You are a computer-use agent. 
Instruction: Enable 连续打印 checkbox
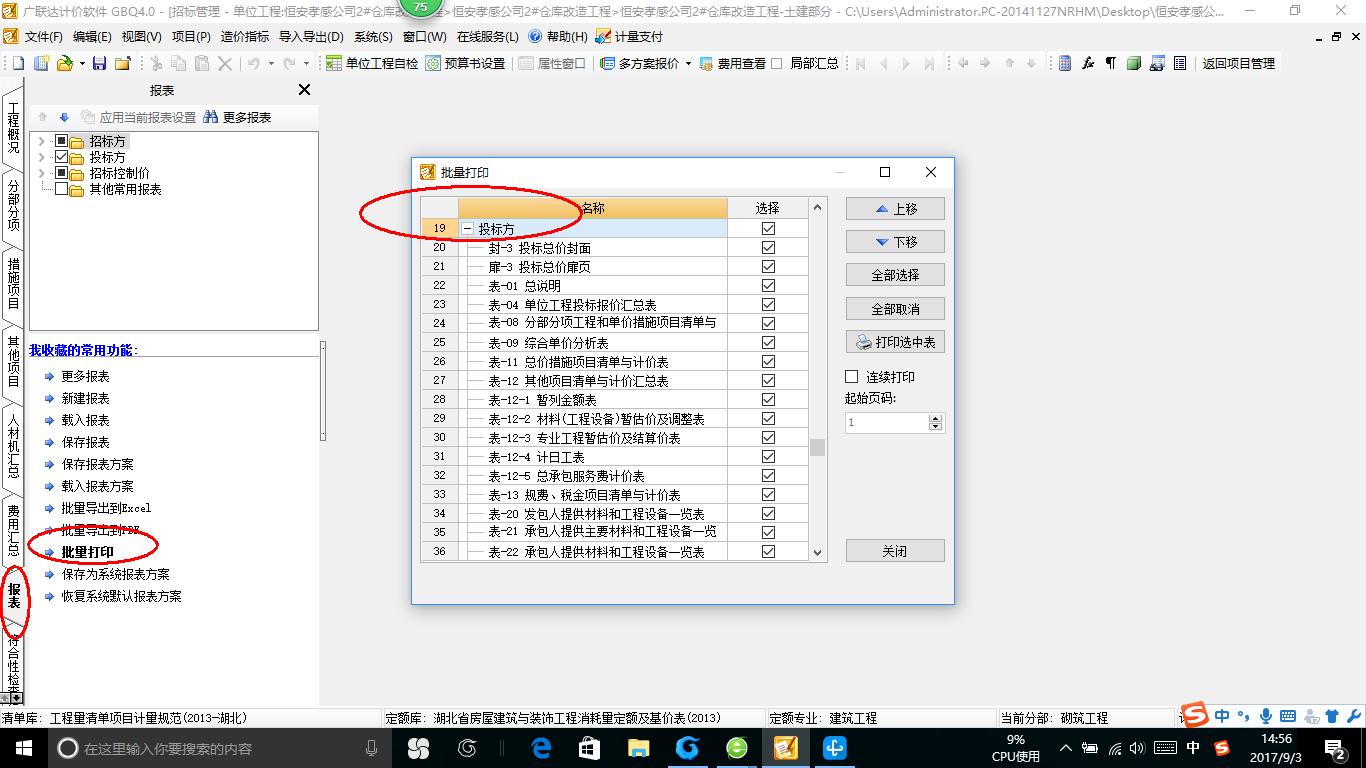coord(852,377)
